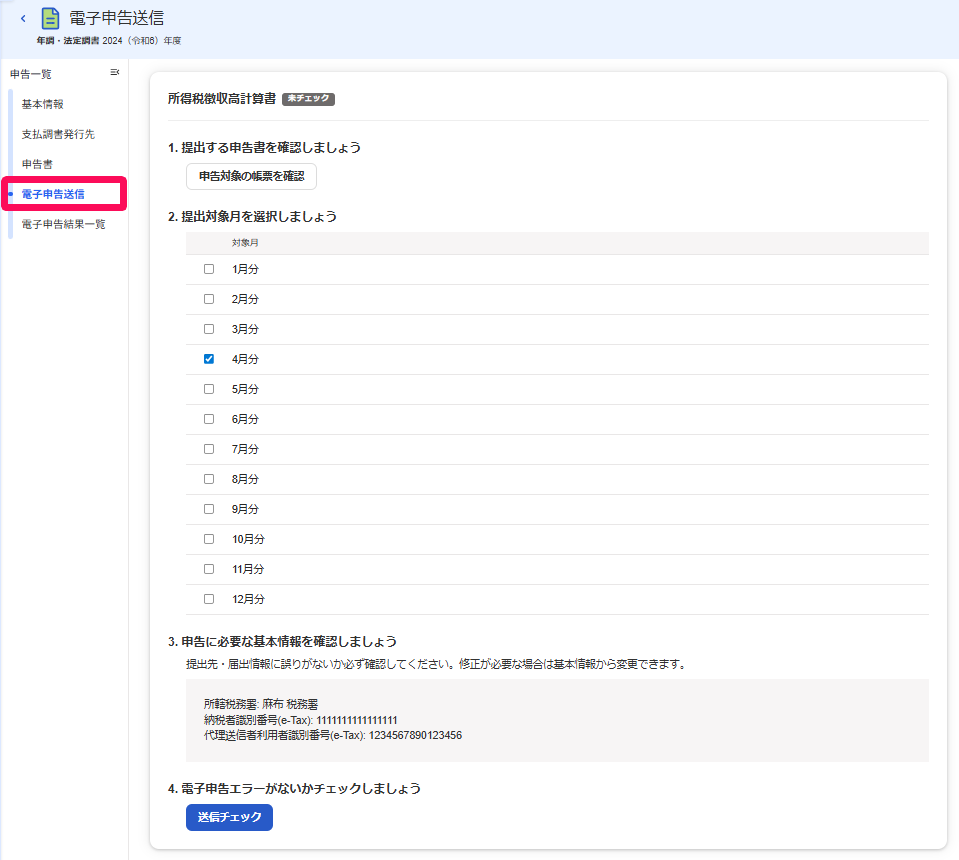Check the 6月分 checkbox
This screenshot has height=860, width=959.
[209, 419]
